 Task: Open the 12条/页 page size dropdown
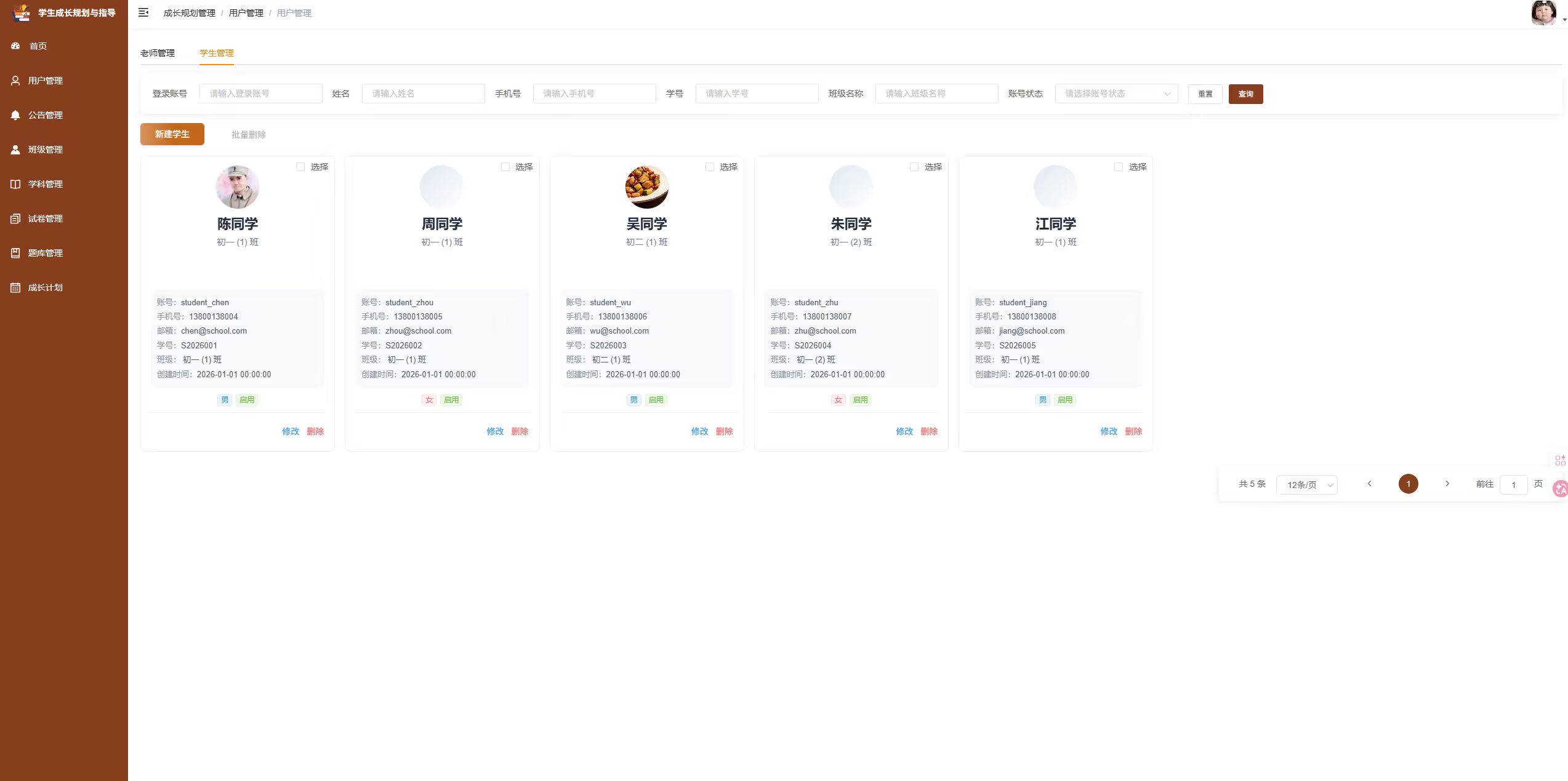(x=1307, y=485)
